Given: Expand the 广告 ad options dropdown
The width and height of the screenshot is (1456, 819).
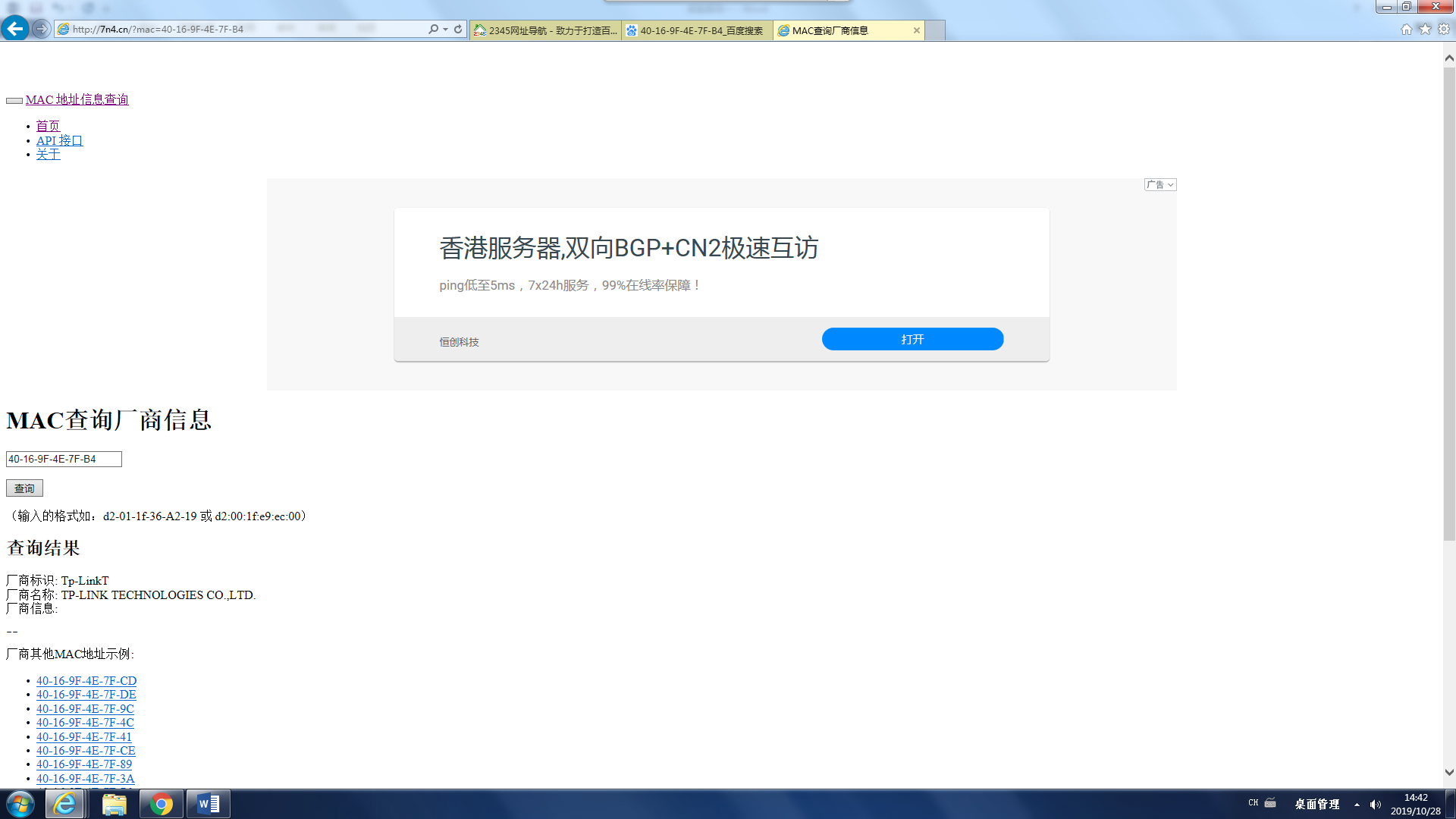Looking at the screenshot, I should [1160, 184].
